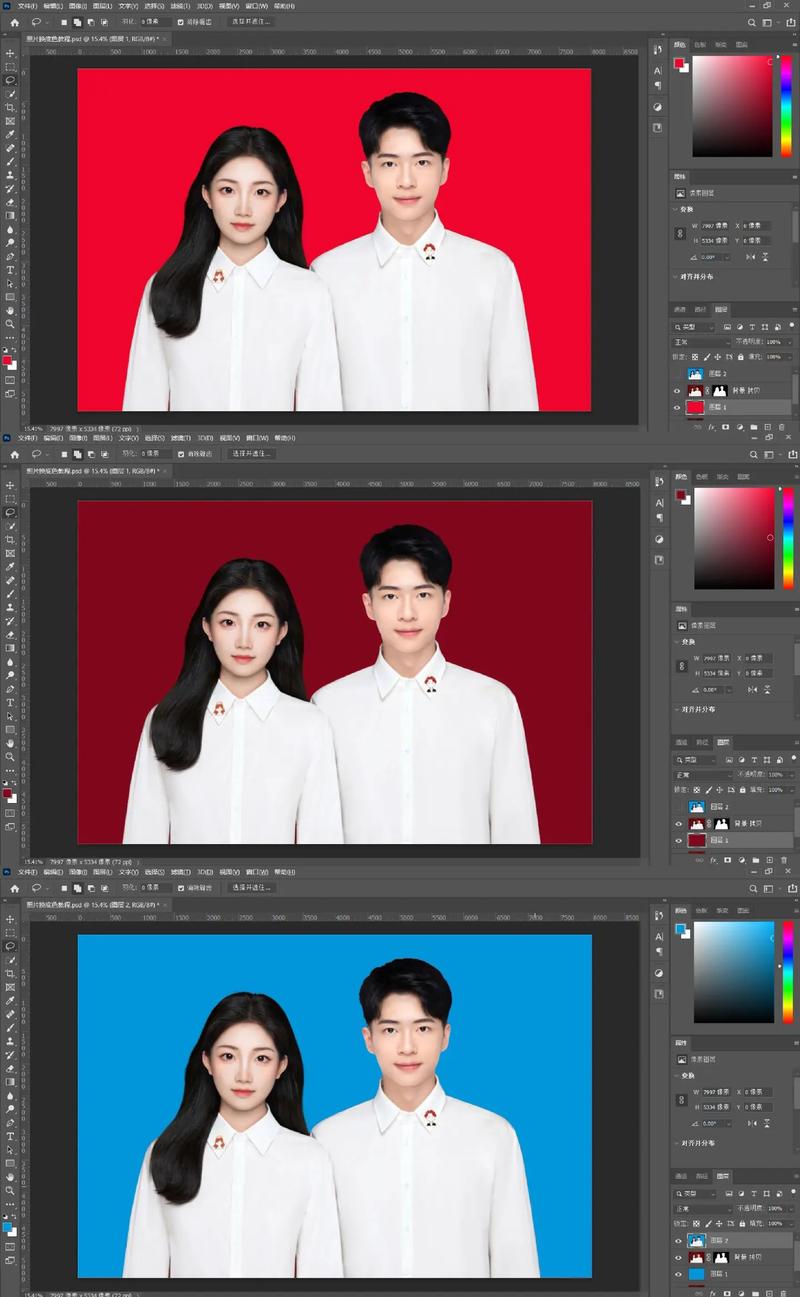Click the Zoom tool in the top window's toolbar
The height and width of the screenshot is (1297, 800).
(x=10, y=324)
